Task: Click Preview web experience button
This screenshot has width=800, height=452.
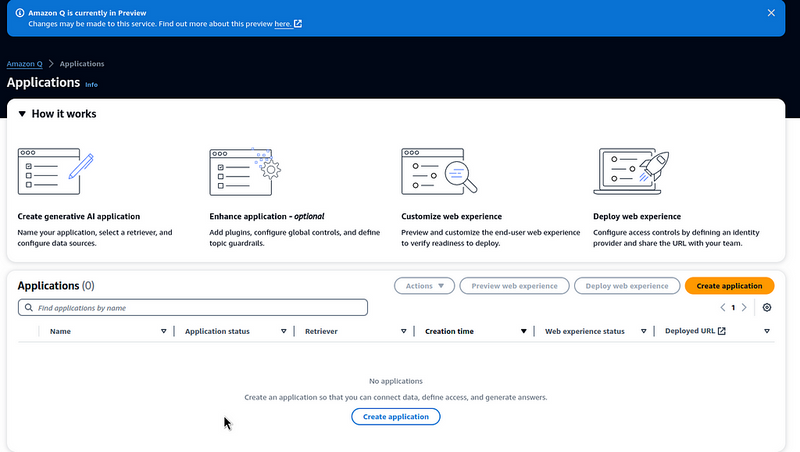Action: click(x=514, y=286)
